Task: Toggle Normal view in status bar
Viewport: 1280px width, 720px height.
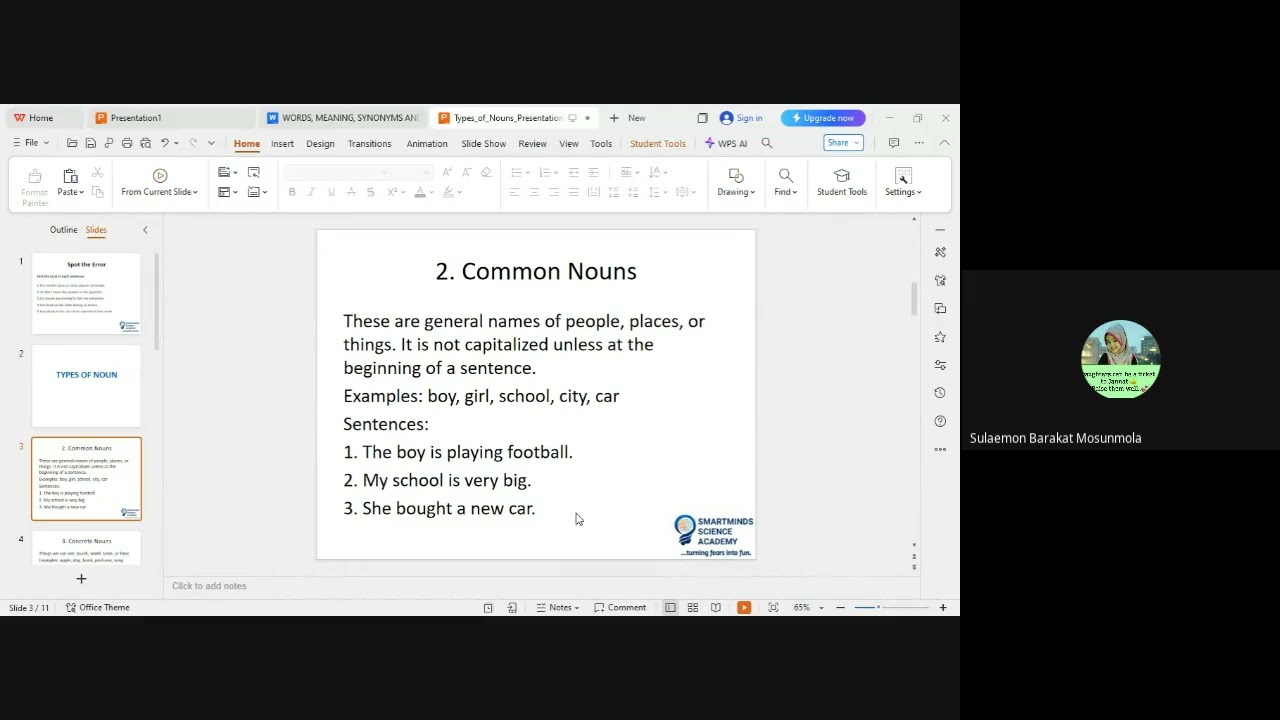Action: [670, 607]
